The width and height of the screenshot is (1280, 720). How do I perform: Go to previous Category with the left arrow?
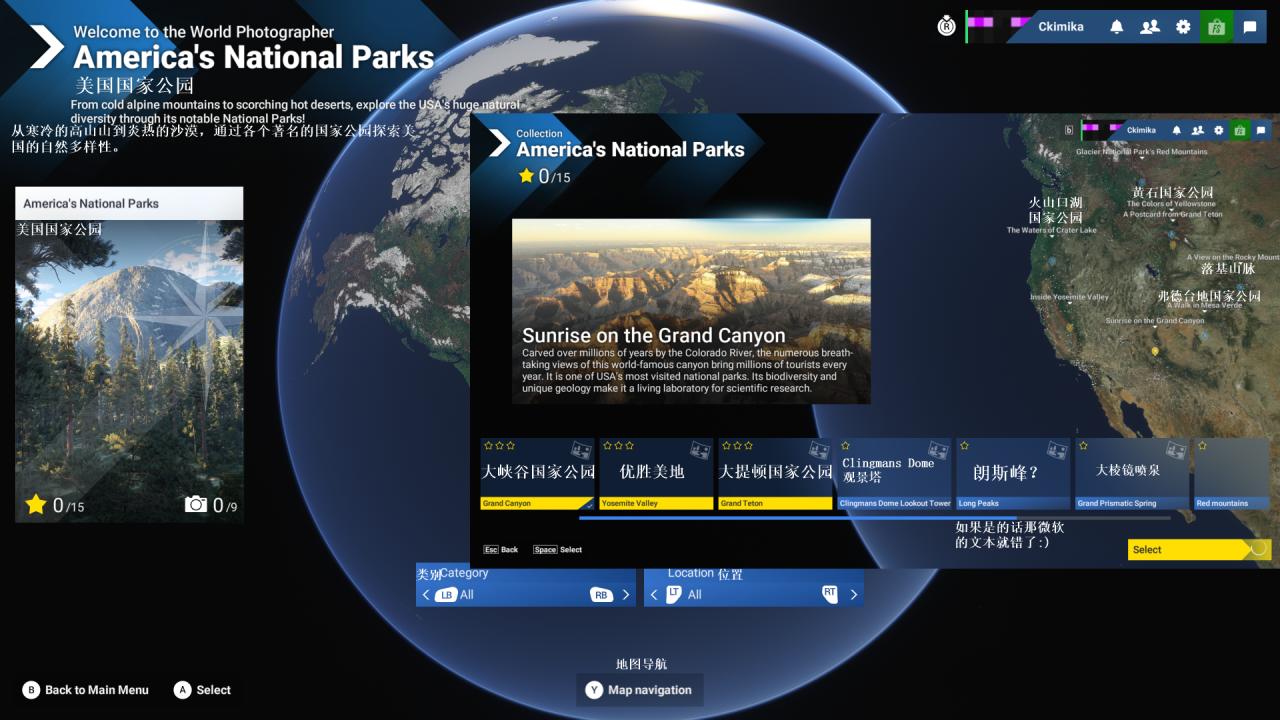coord(425,595)
